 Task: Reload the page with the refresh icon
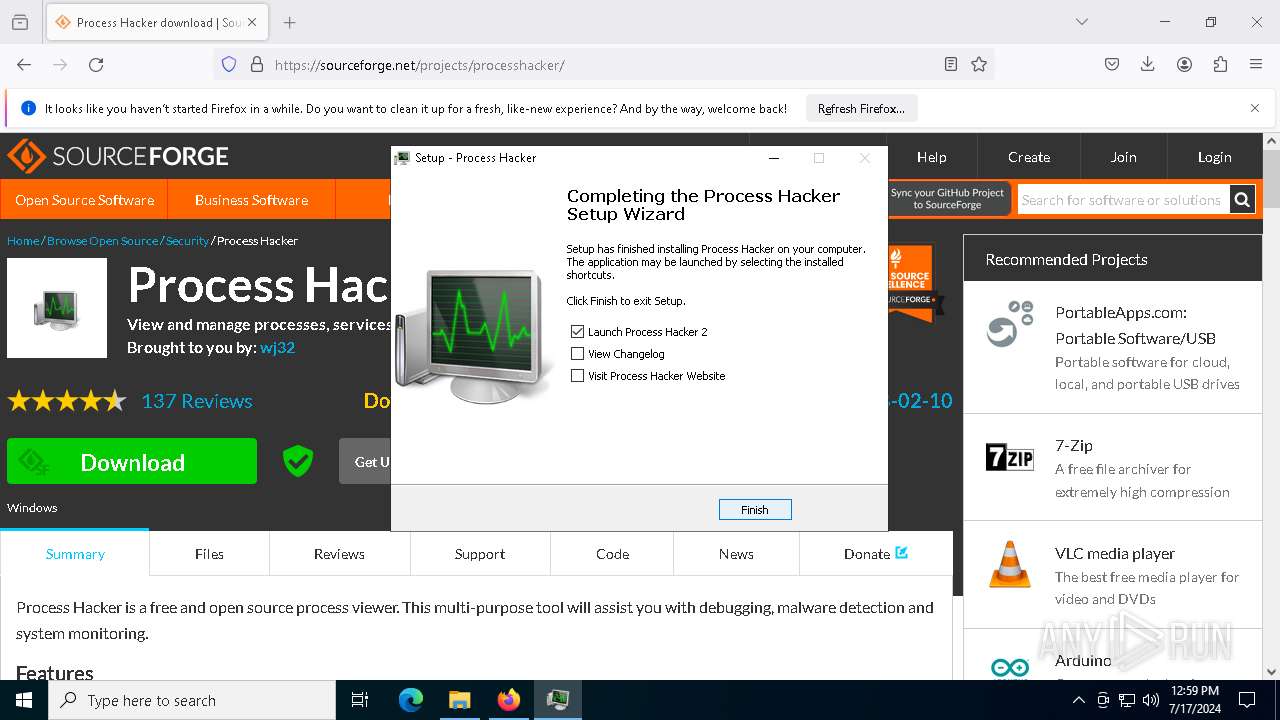tap(96, 64)
